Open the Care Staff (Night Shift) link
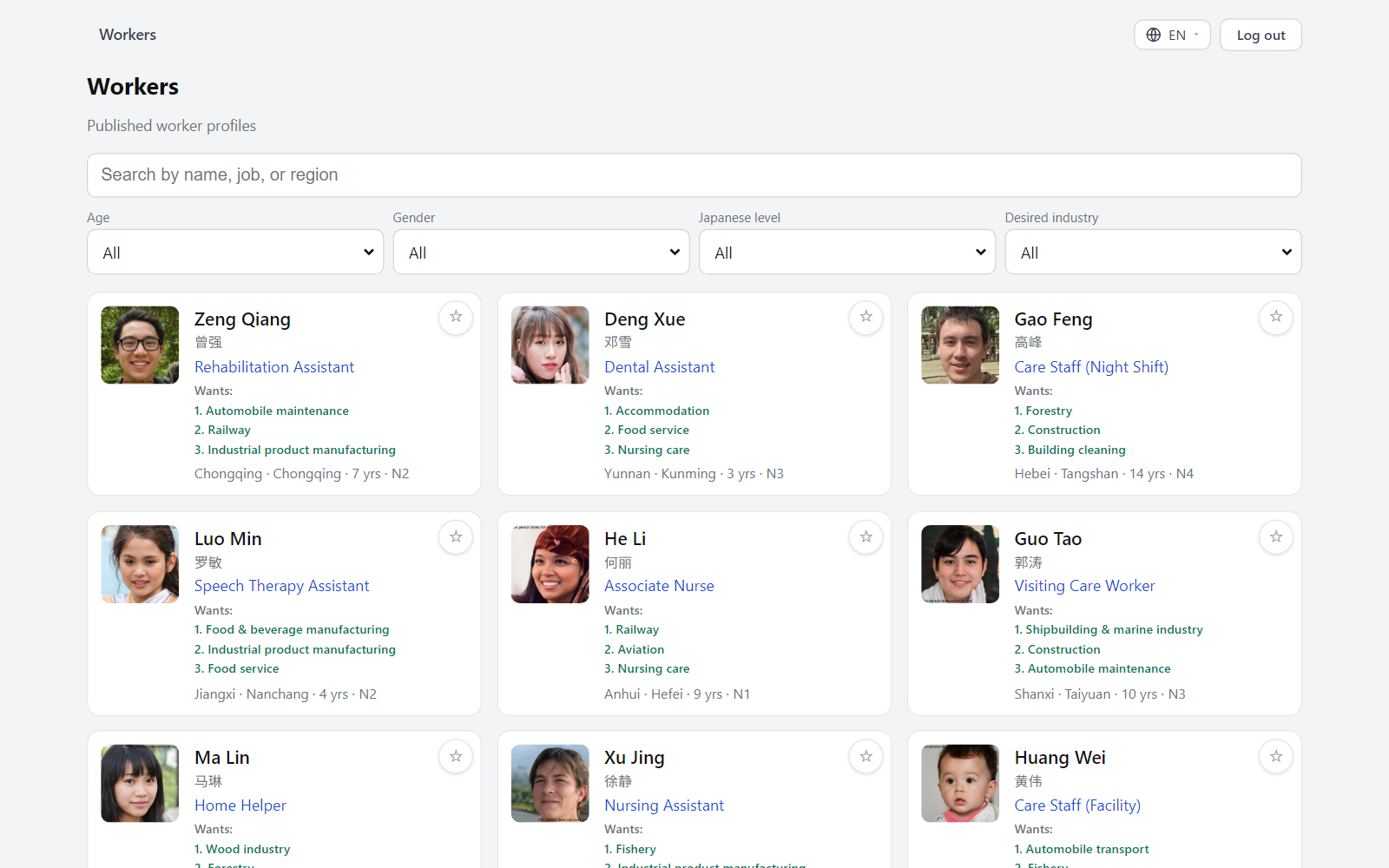 tap(1091, 367)
